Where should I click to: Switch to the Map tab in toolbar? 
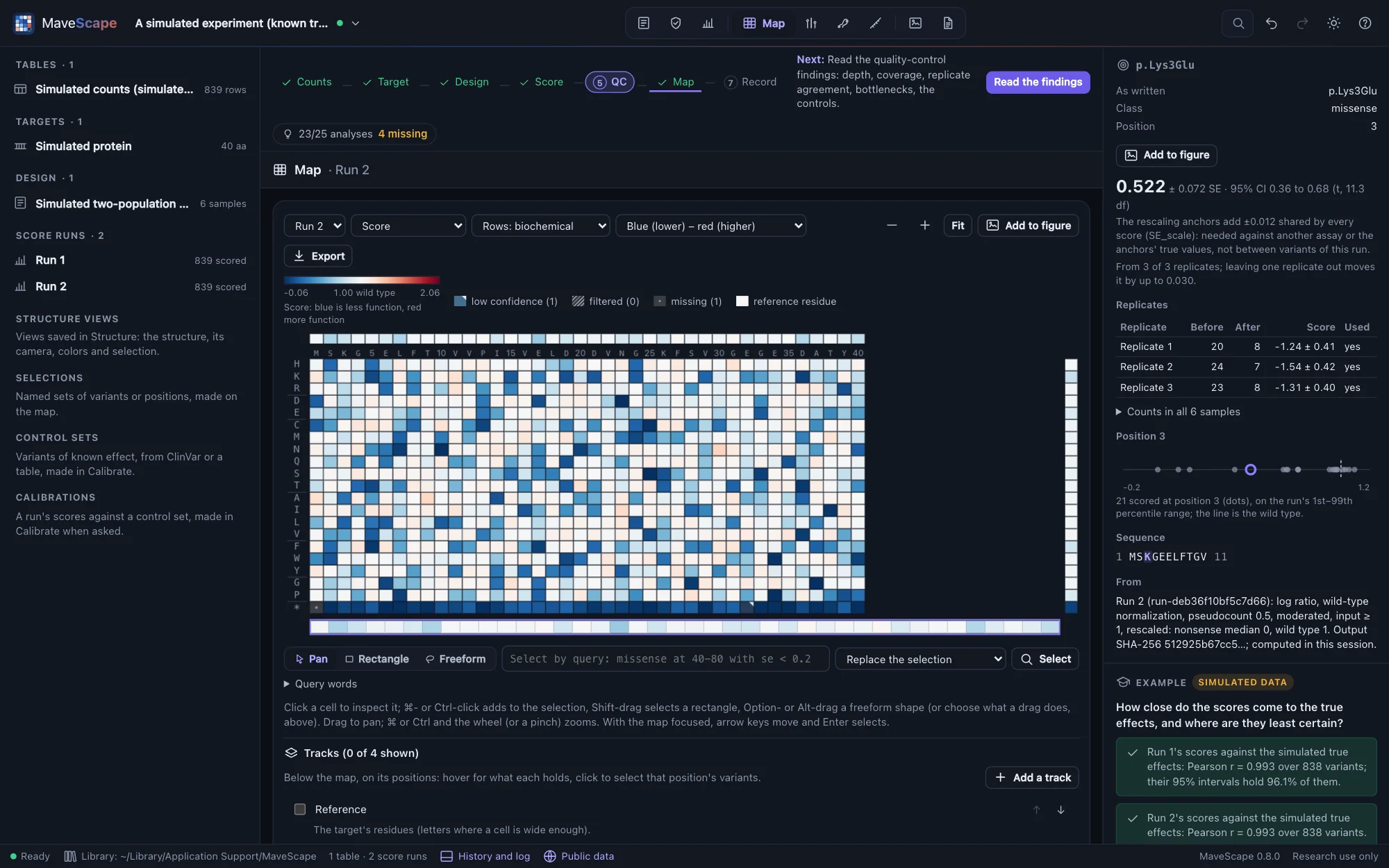pyautogui.click(x=764, y=23)
